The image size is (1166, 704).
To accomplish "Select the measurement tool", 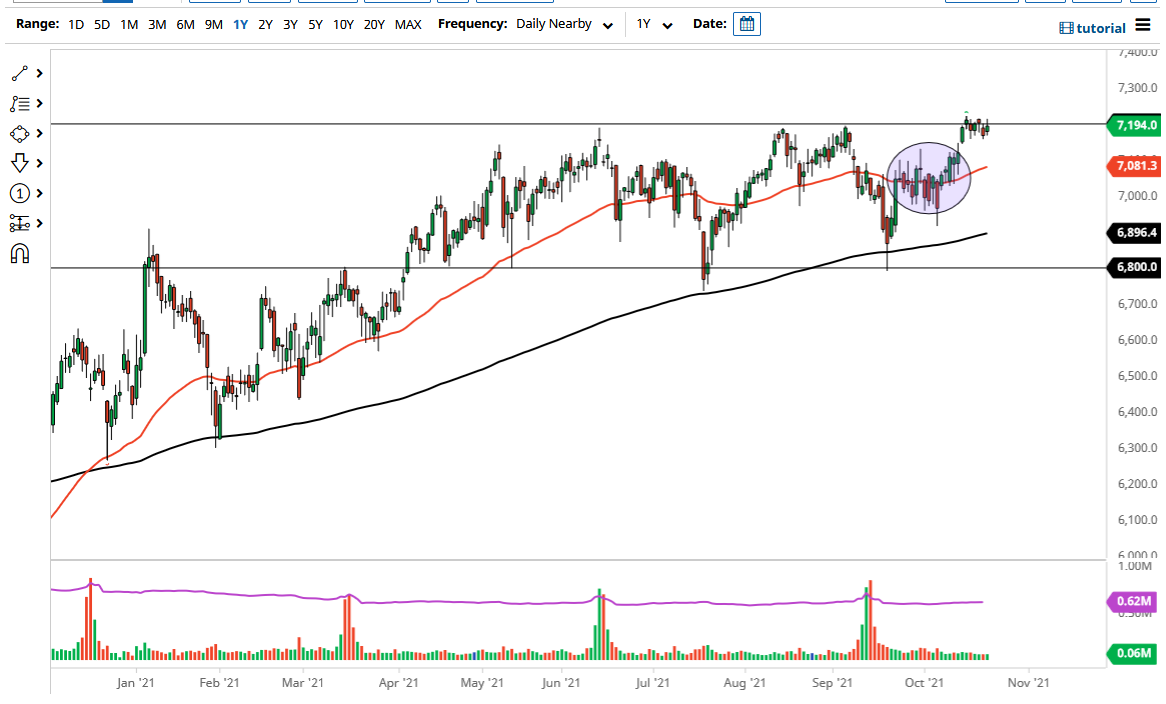I will pyautogui.click(x=20, y=223).
